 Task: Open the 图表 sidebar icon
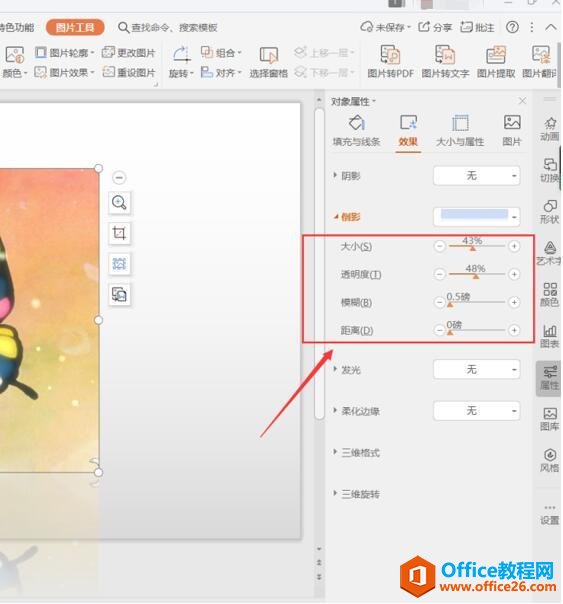550,336
